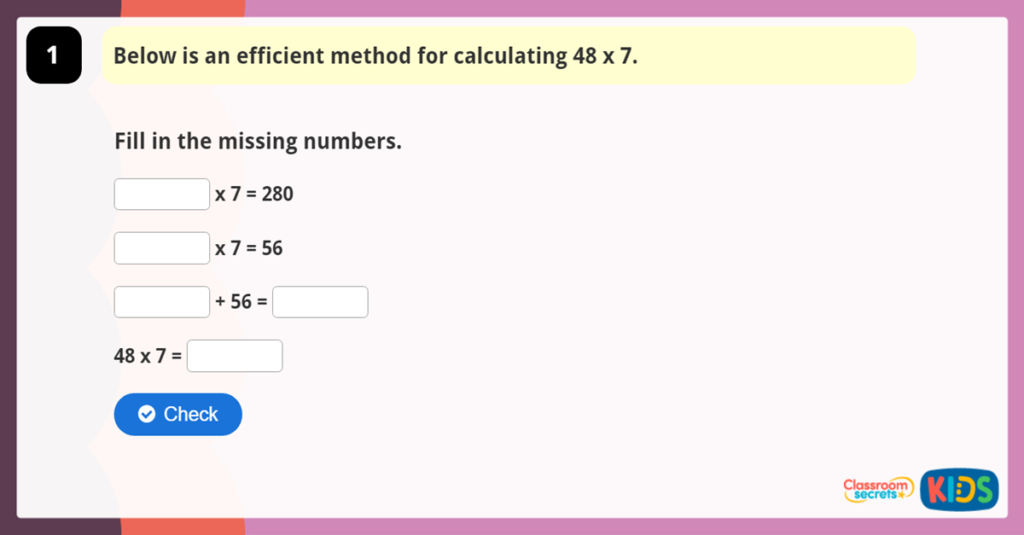
Task: Click the 'x 7 = 56' equation text
Action: pos(249,248)
